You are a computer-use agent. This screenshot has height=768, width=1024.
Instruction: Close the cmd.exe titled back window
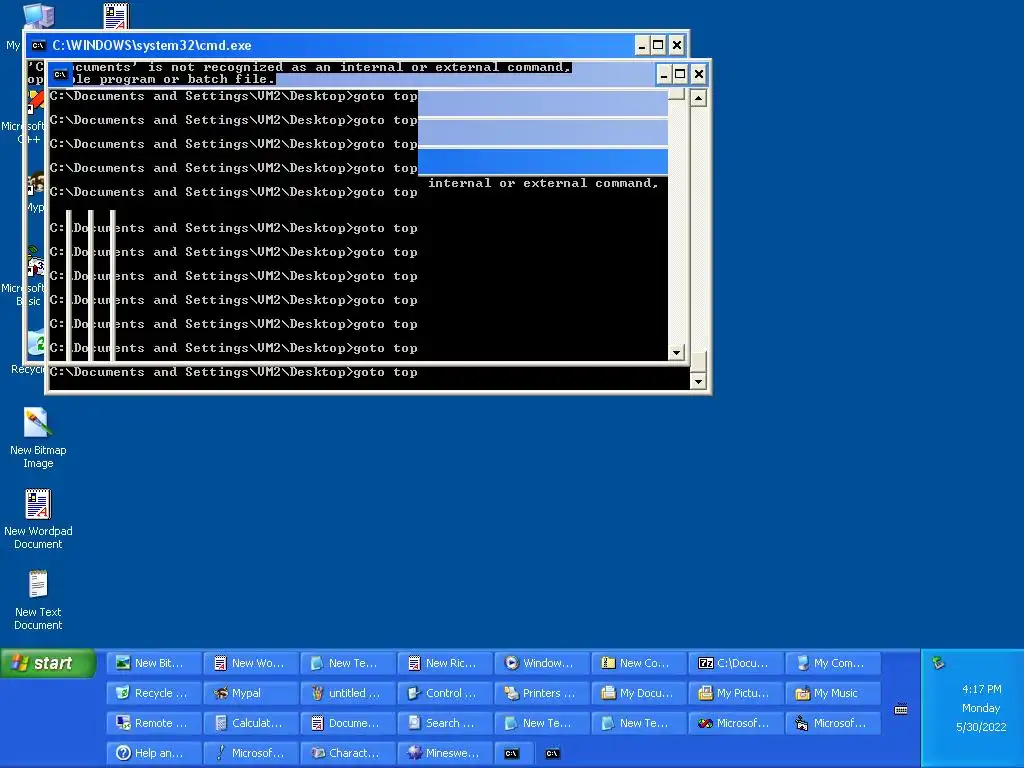coord(677,45)
